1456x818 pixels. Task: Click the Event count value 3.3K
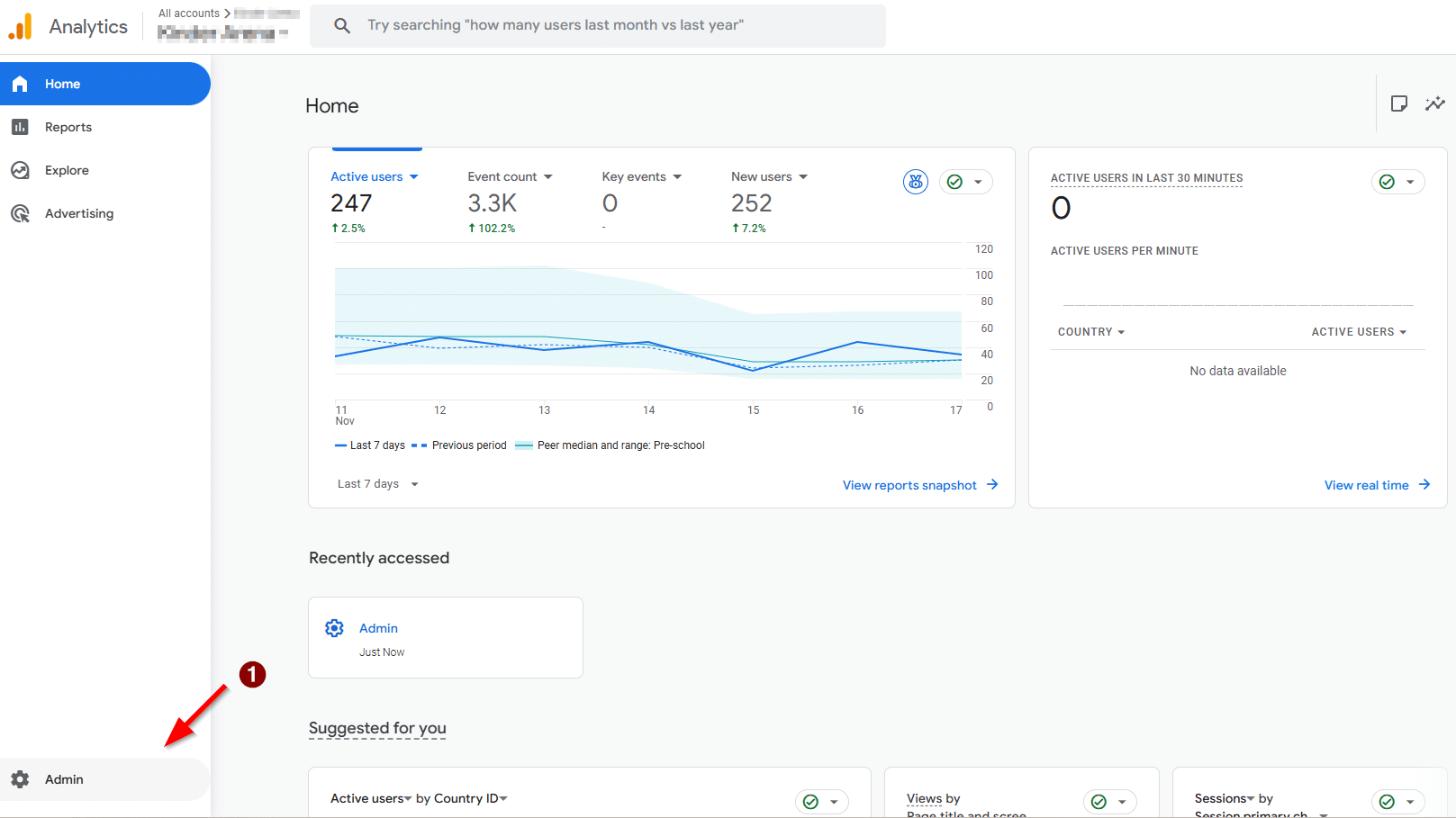(x=493, y=203)
